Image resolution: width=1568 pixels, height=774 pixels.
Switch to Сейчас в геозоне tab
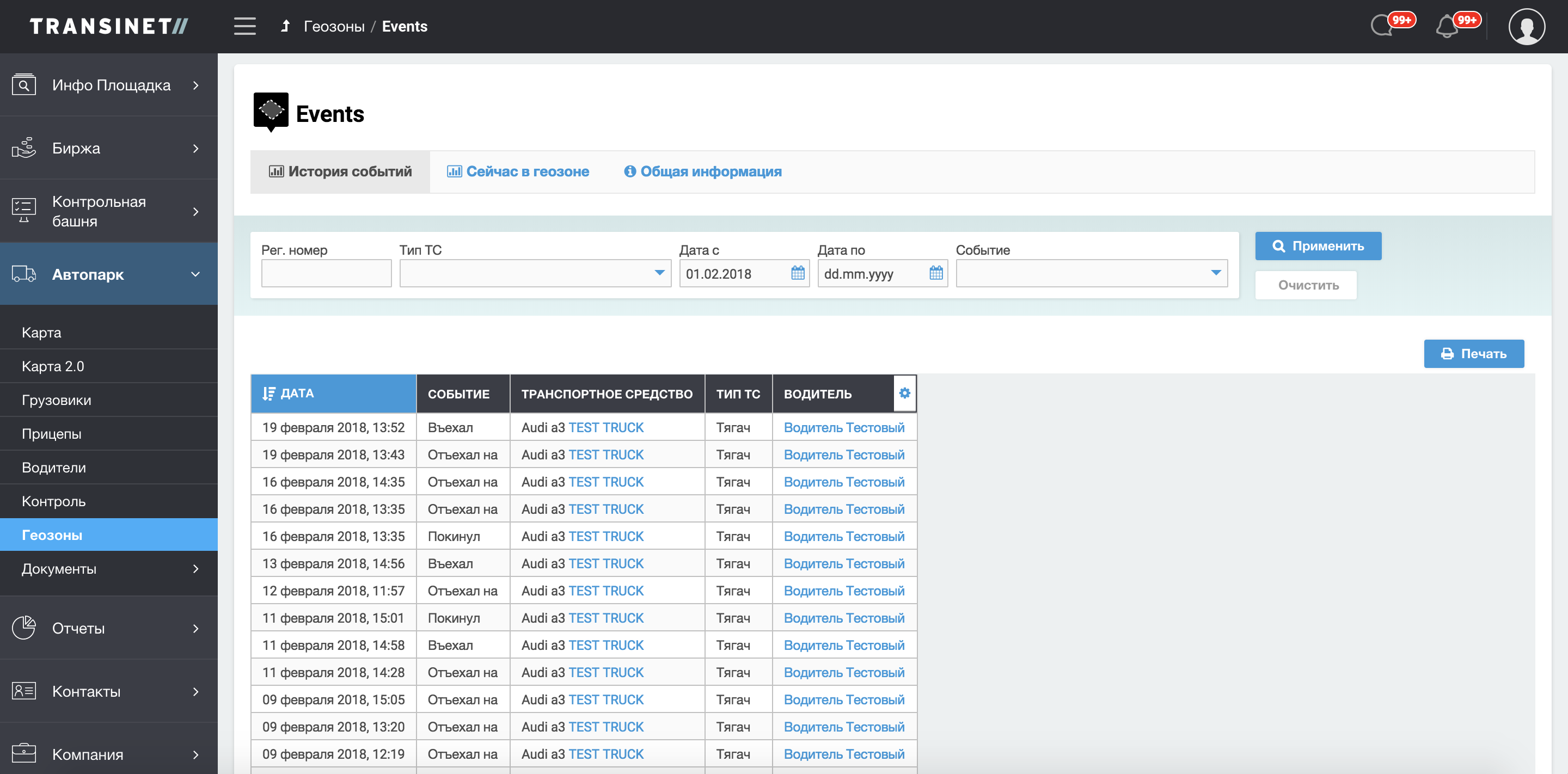point(518,171)
